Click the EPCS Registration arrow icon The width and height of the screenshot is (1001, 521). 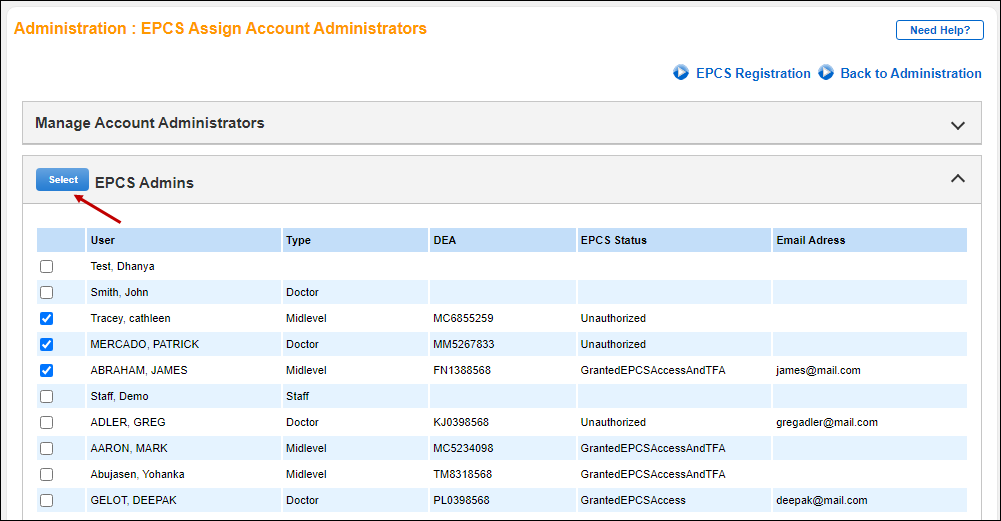(x=681, y=73)
